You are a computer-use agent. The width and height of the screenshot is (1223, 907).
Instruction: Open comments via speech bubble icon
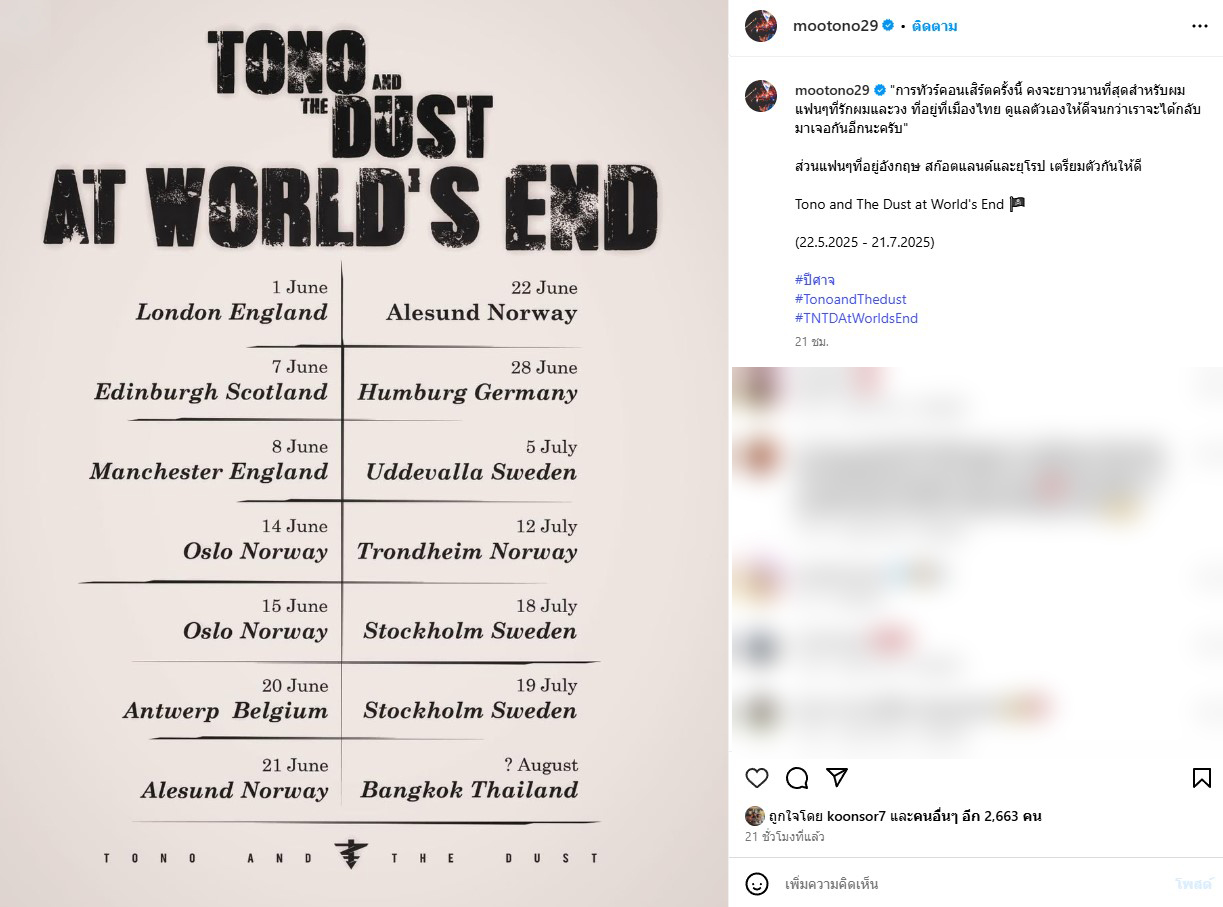click(797, 778)
